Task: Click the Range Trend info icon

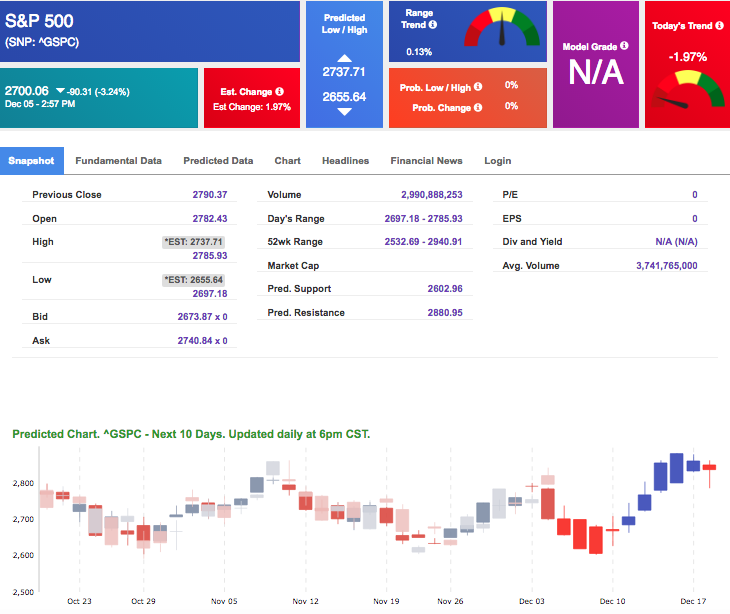Action: click(433, 25)
